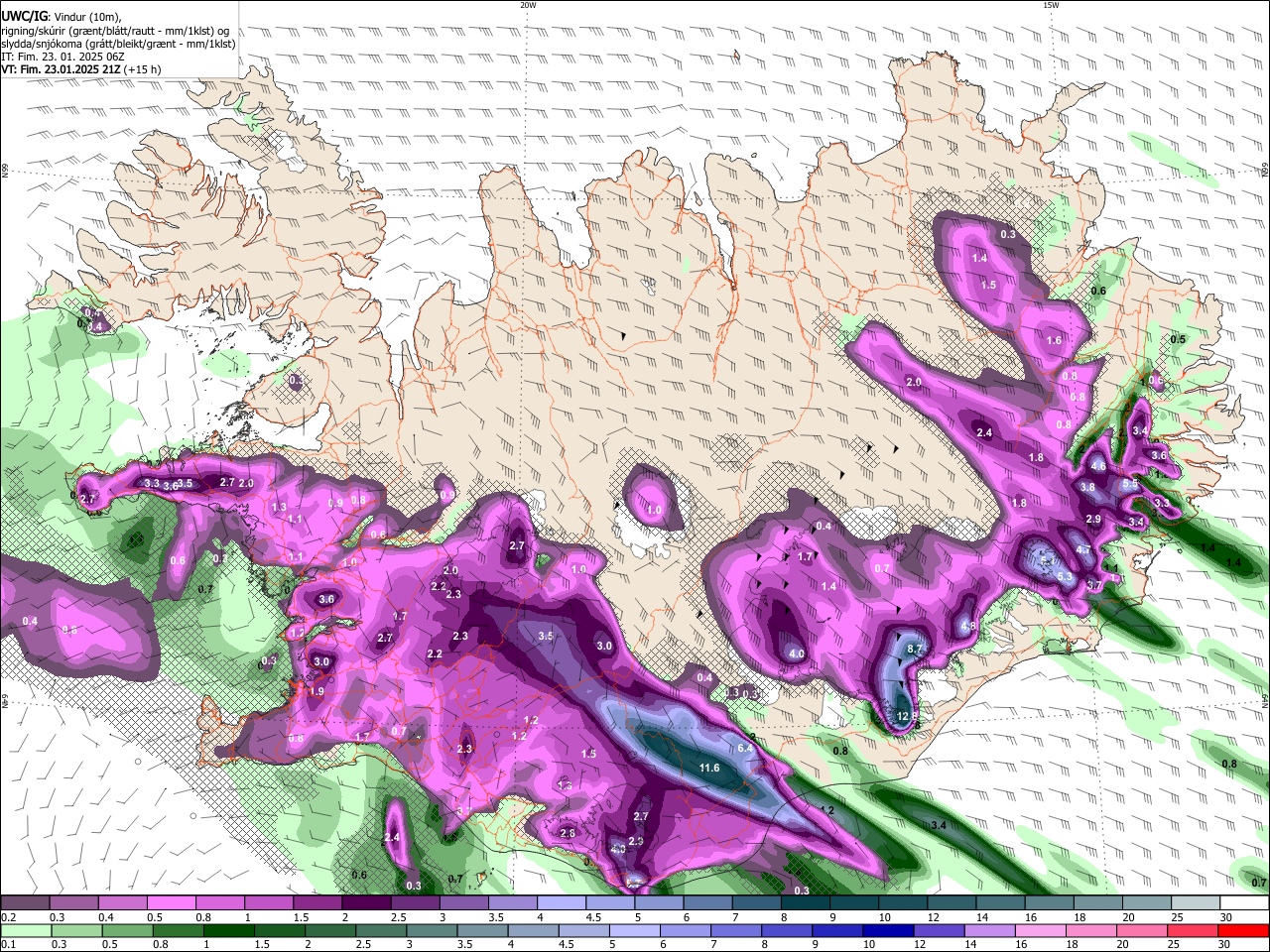The width and height of the screenshot is (1270, 952).
Task: Click the 'VT: Fim. 23.01.2025 21Z (+15 h)' line
Action: 81,70
